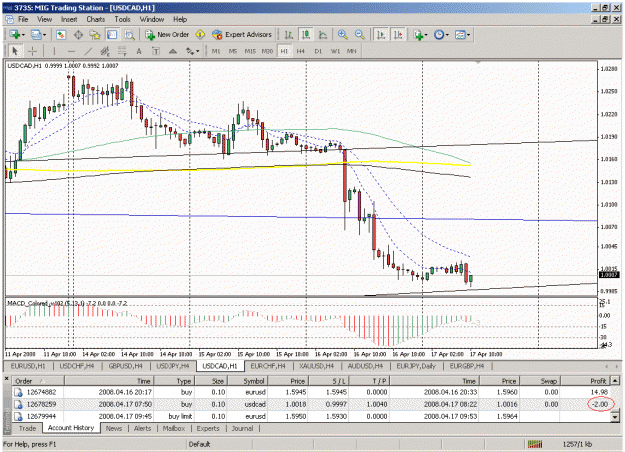Switch to M1 timeframe
The image size is (625, 452).
pyautogui.click(x=216, y=51)
